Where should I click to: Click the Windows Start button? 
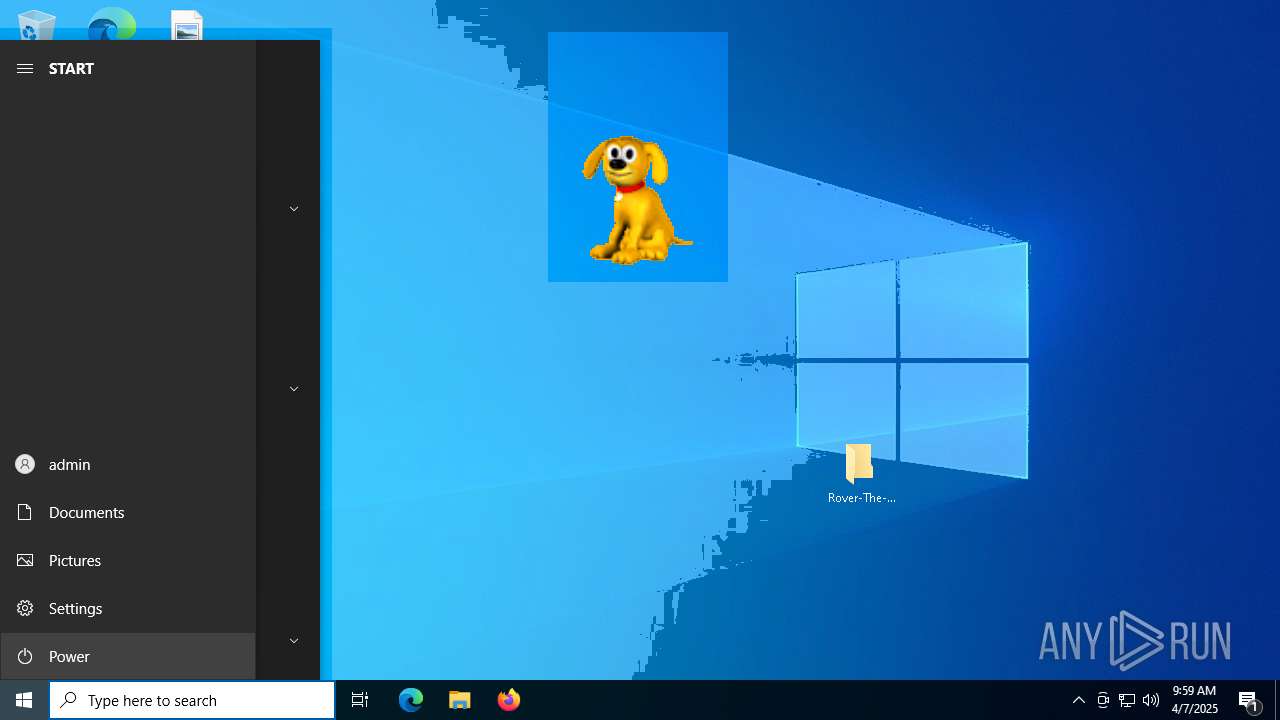[x=24, y=700]
